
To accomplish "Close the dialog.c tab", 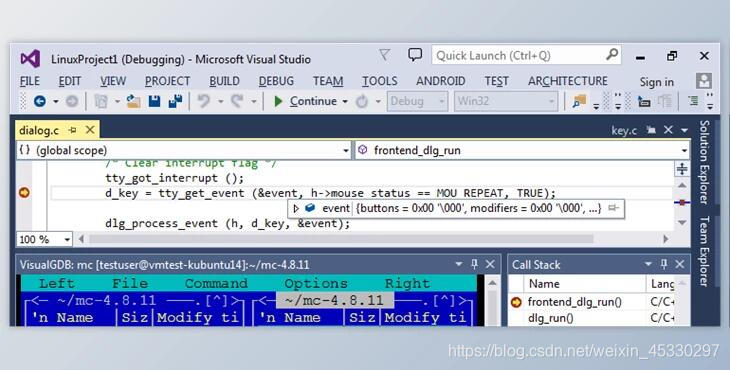I will click(90, 130).
